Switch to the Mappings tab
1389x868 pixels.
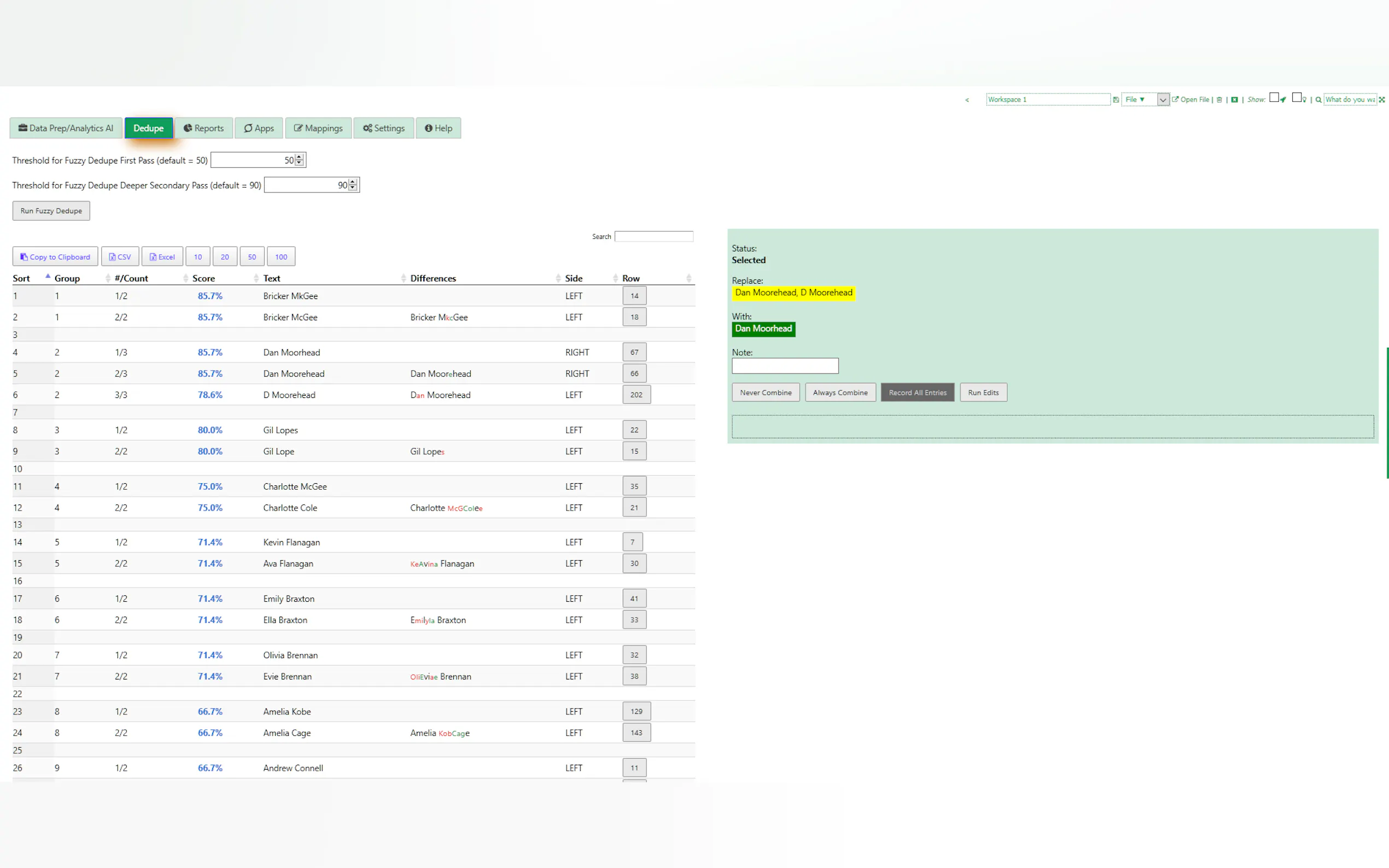(x=318, y=128)
